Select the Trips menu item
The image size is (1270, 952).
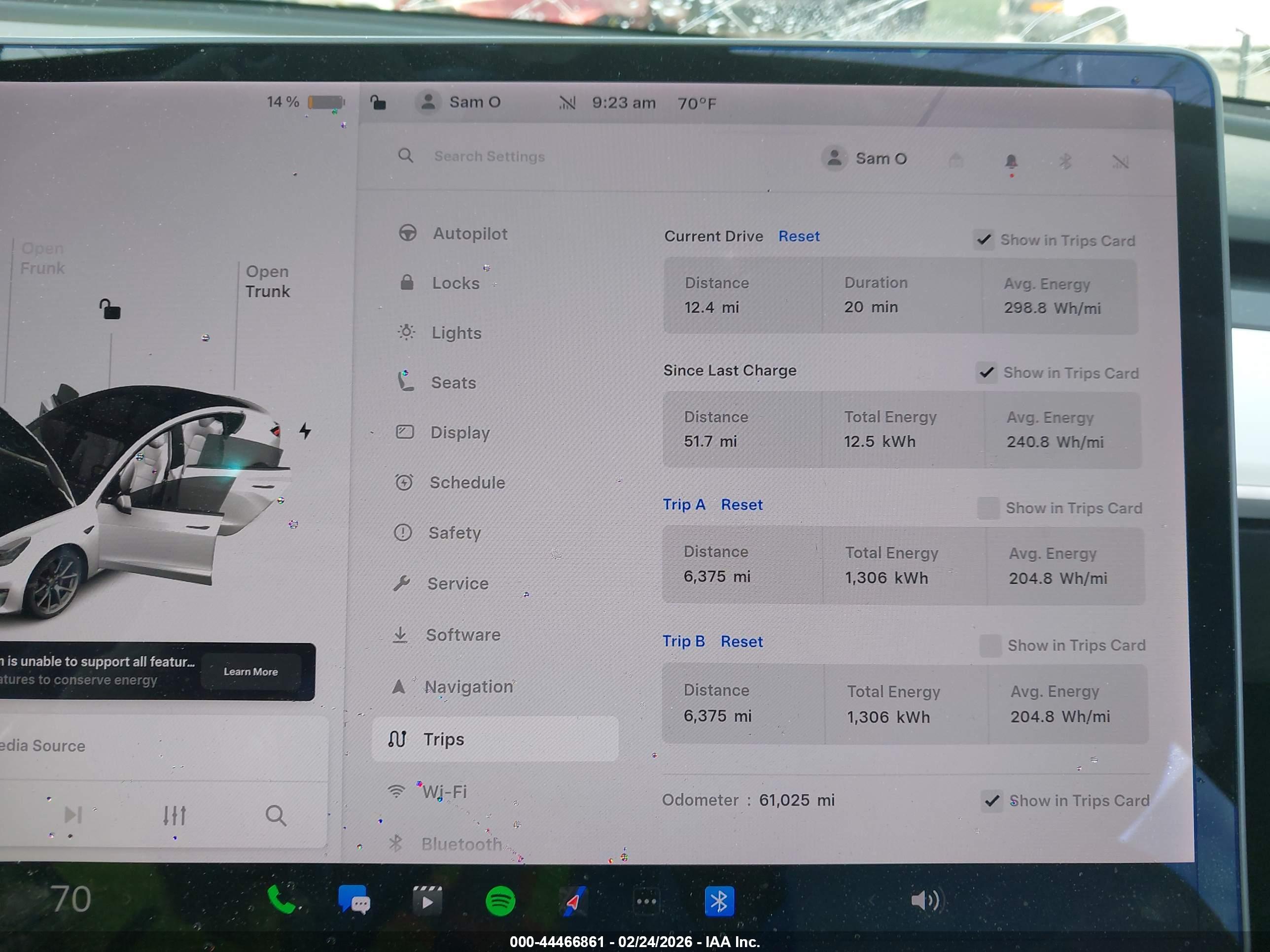coord(495,739)
